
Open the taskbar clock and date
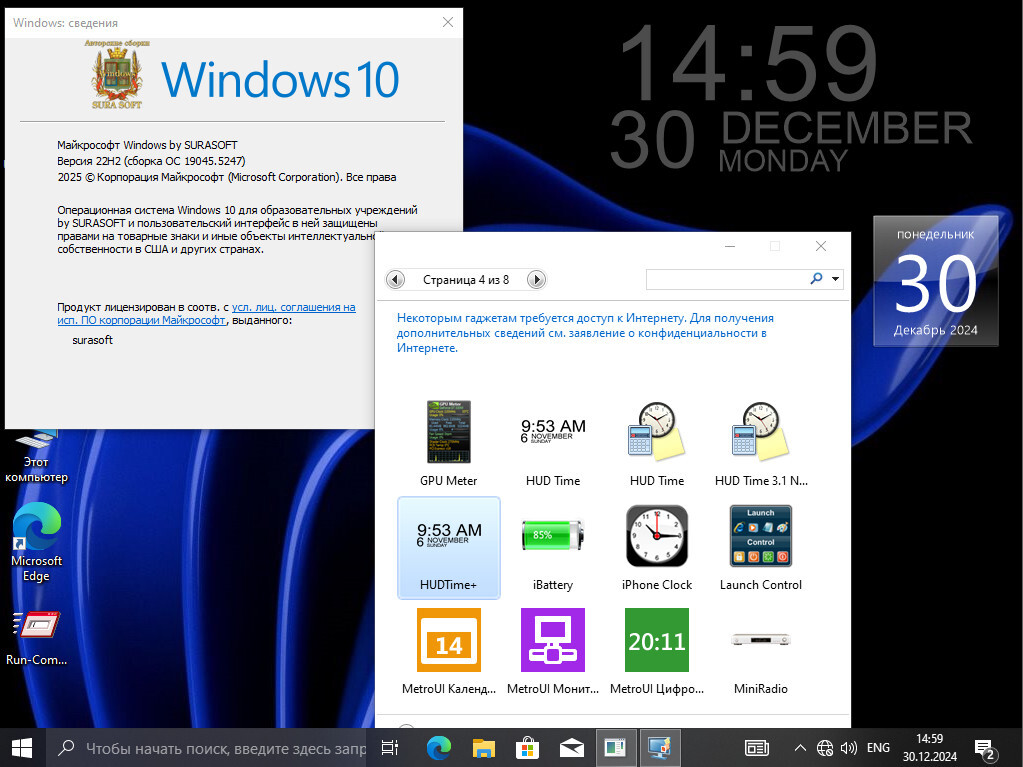(930, 748)
